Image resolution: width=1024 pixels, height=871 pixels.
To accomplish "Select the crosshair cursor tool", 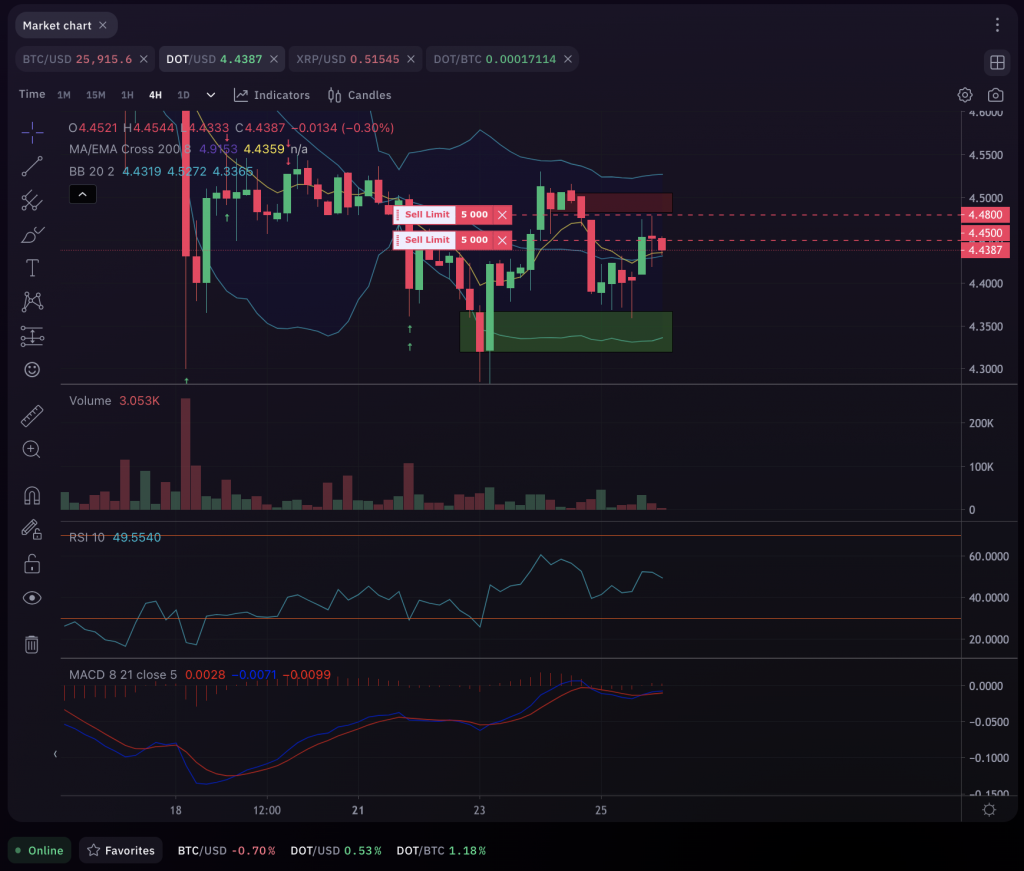I will click(x=32, y=132).
